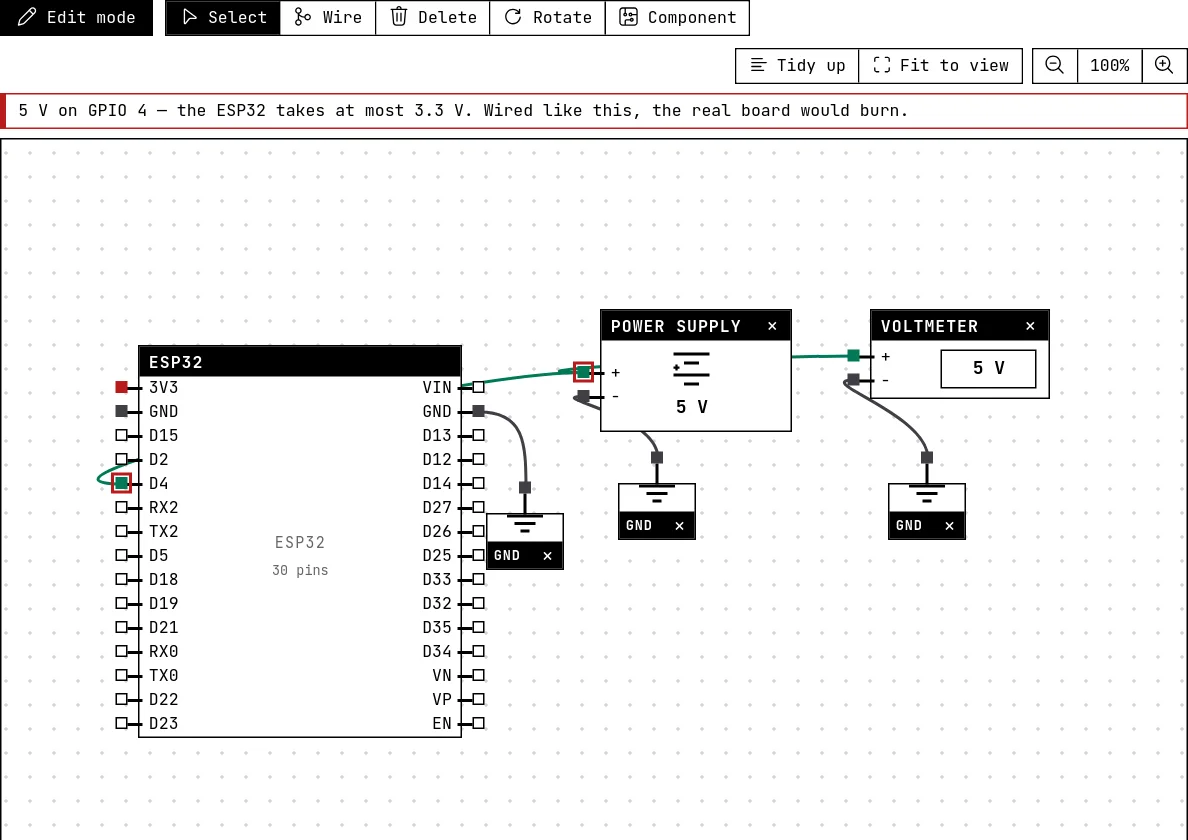Click the red 3V3 pin
This screenshot has height=840, width=1188.
coord(121,387)
